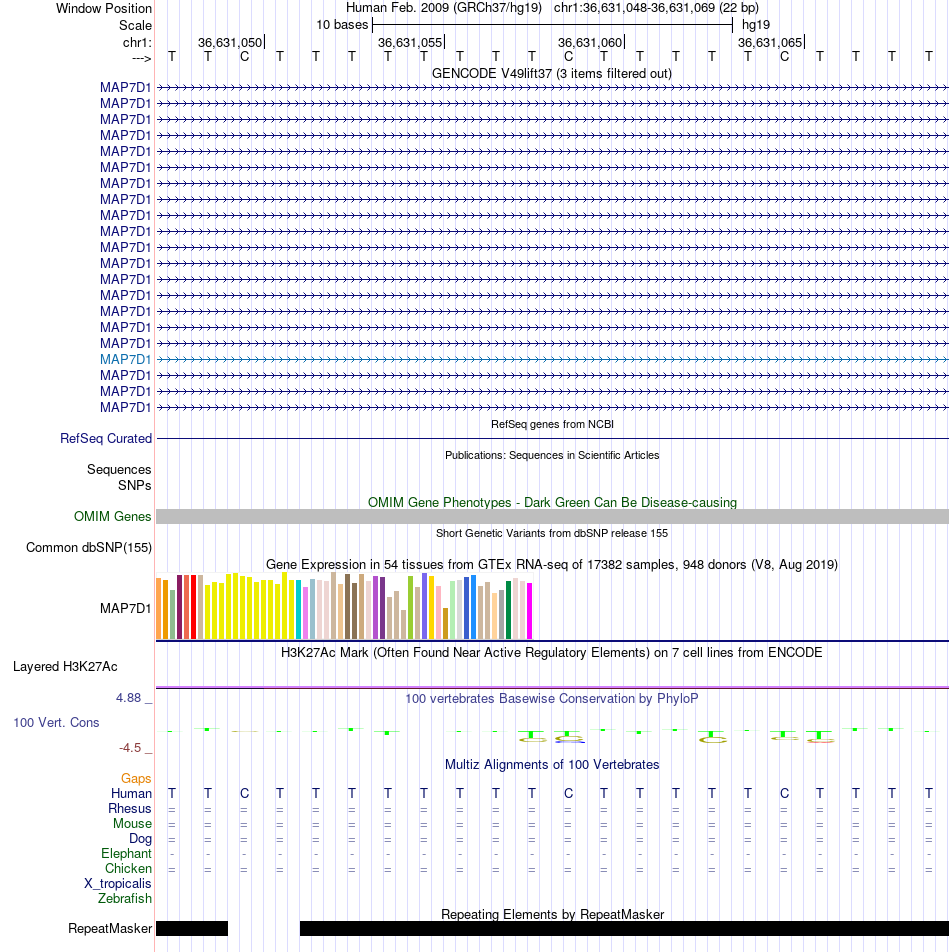
Task: Select the 'Mouse' alignment row label
Action: coord(132,824)
